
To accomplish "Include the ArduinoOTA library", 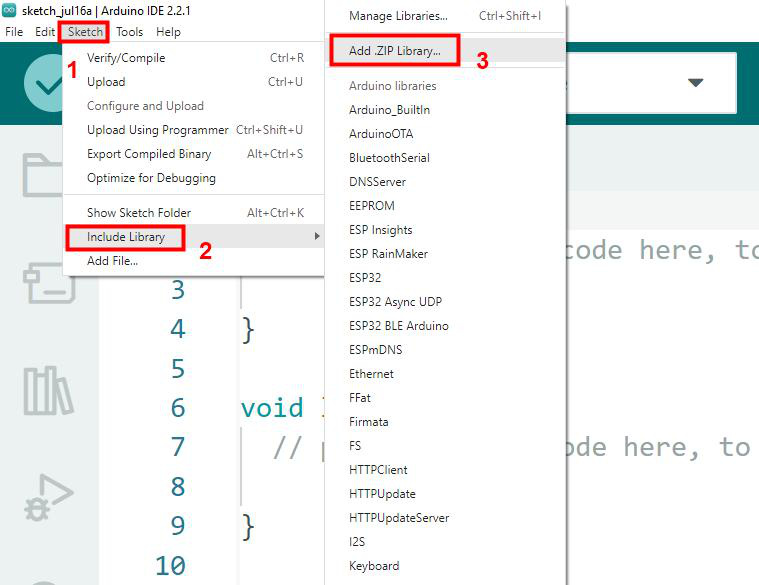I will [x=445, y=134].
